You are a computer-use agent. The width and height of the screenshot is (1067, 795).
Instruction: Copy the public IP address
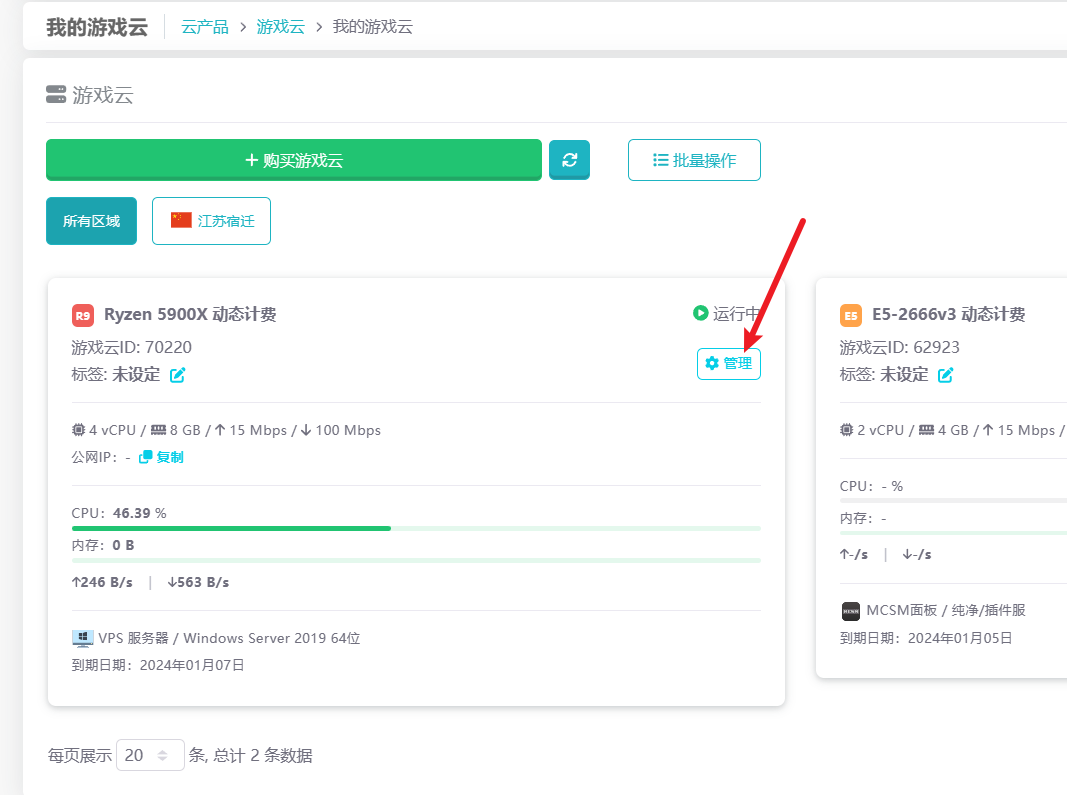point(161,457)
